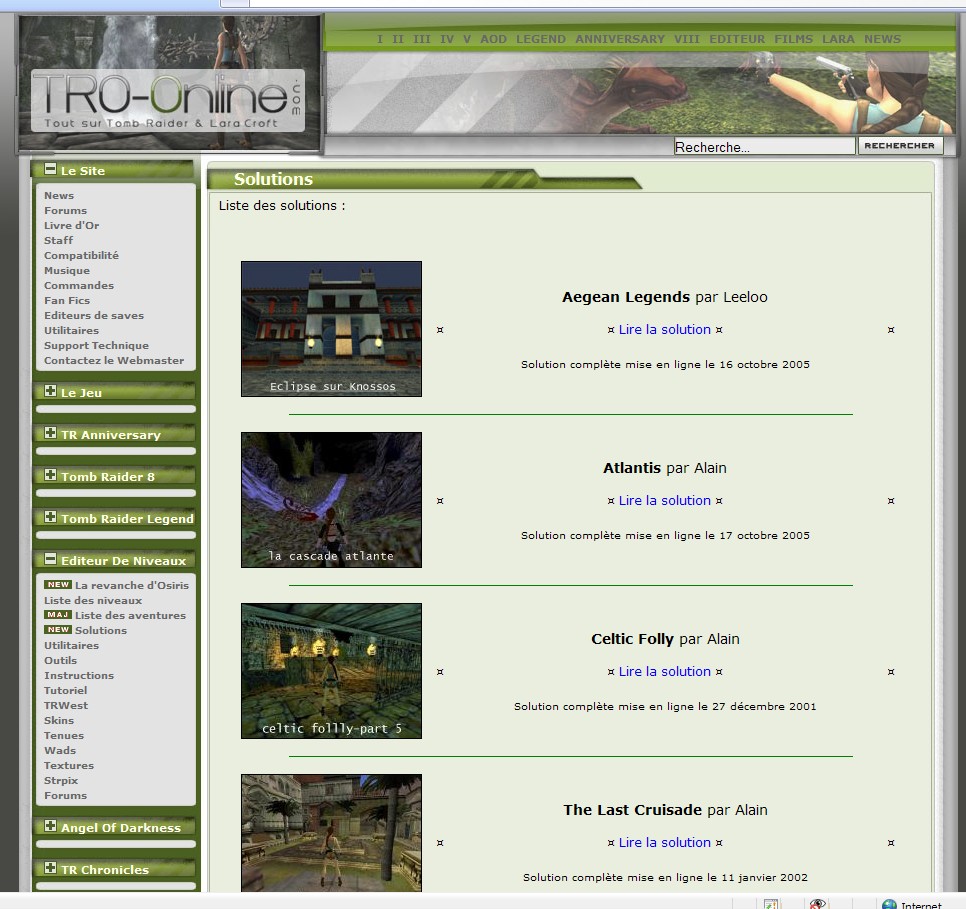This screenshot has width=966, height=909.
Task: Read the Celtic Folly solution
Action: coord(665,671)
